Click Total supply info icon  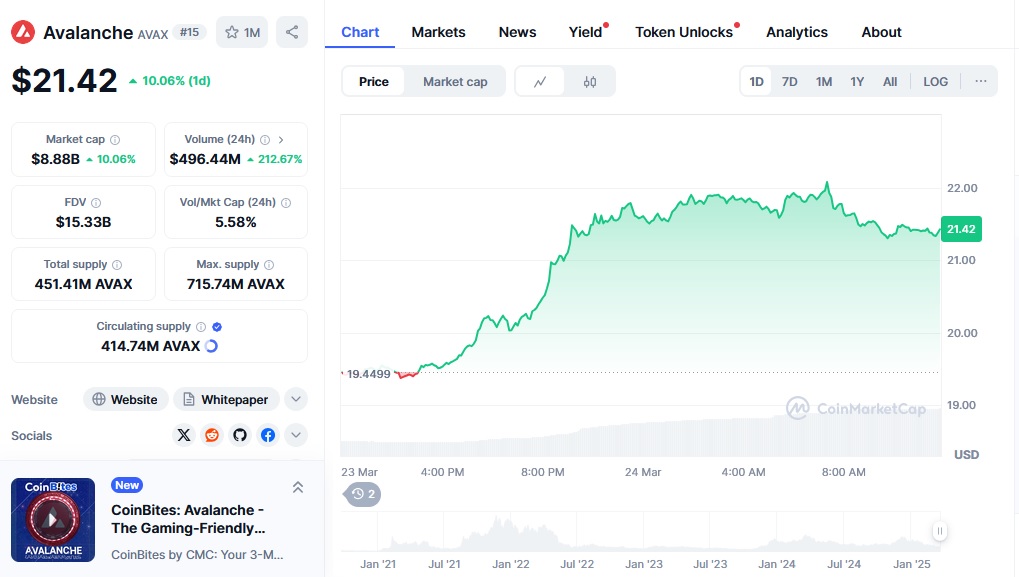click(117, 264)
